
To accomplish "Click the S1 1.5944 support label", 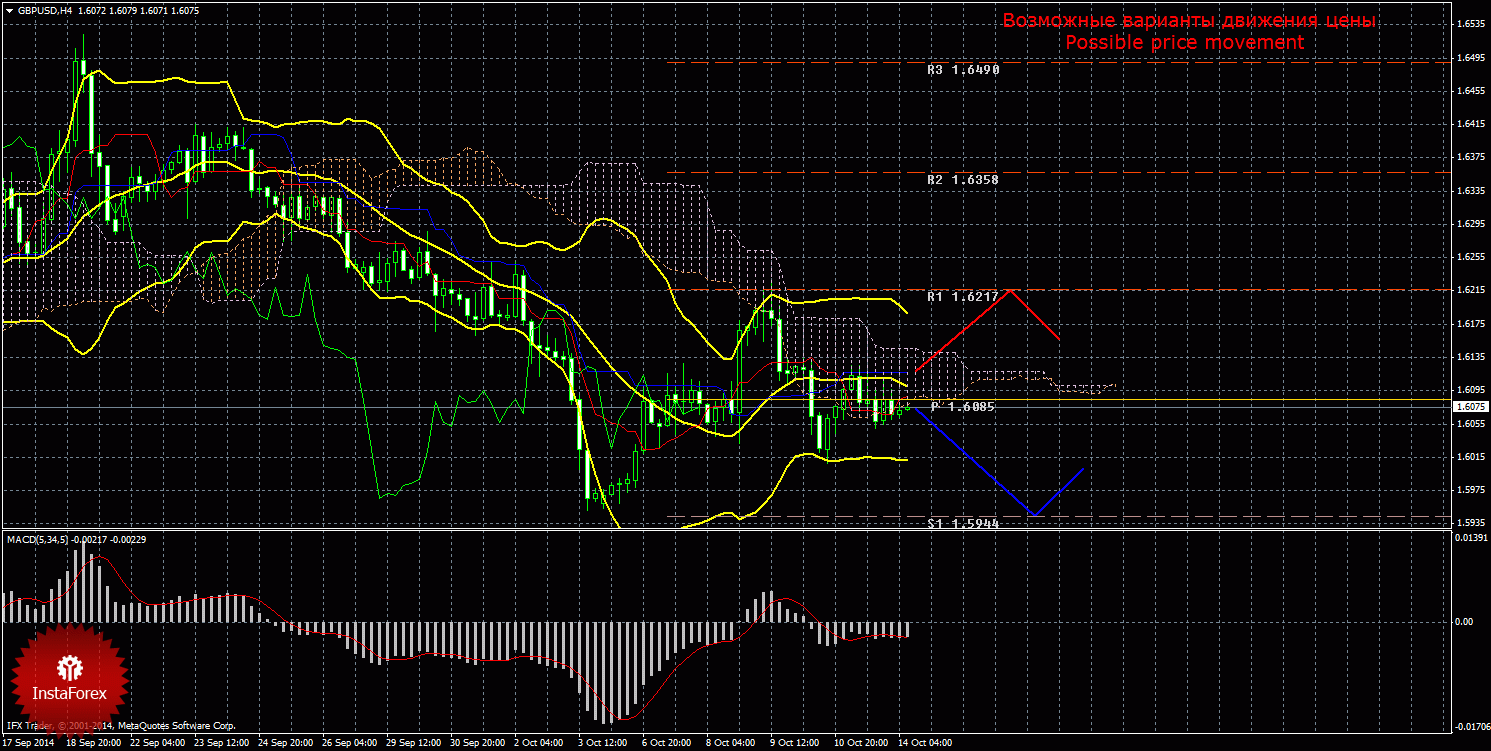I will (963, 523).
